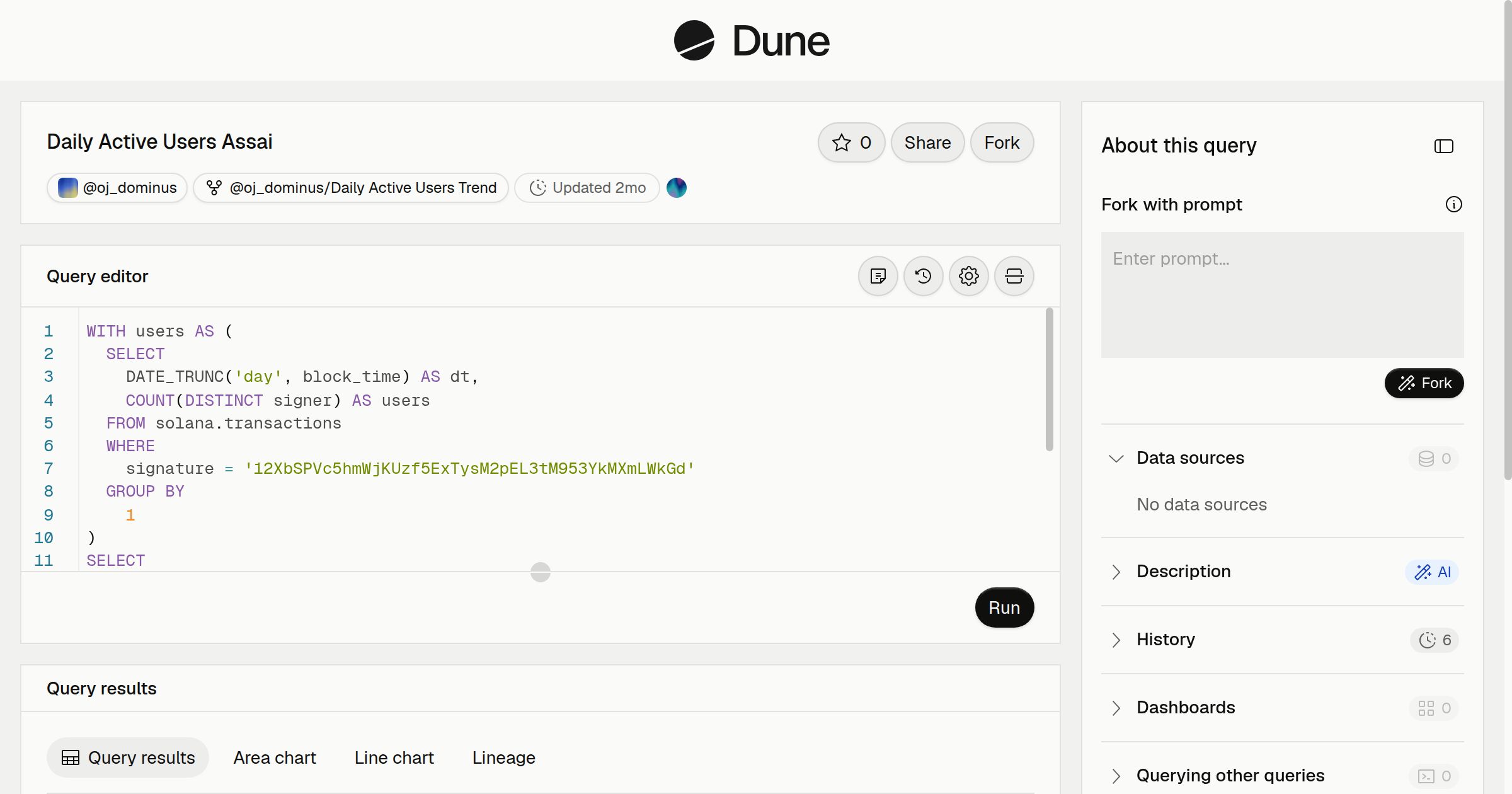This screenshot has height=794, width=1512.
Task: Collapse the Data sources section
Action: pos(1116,458)
